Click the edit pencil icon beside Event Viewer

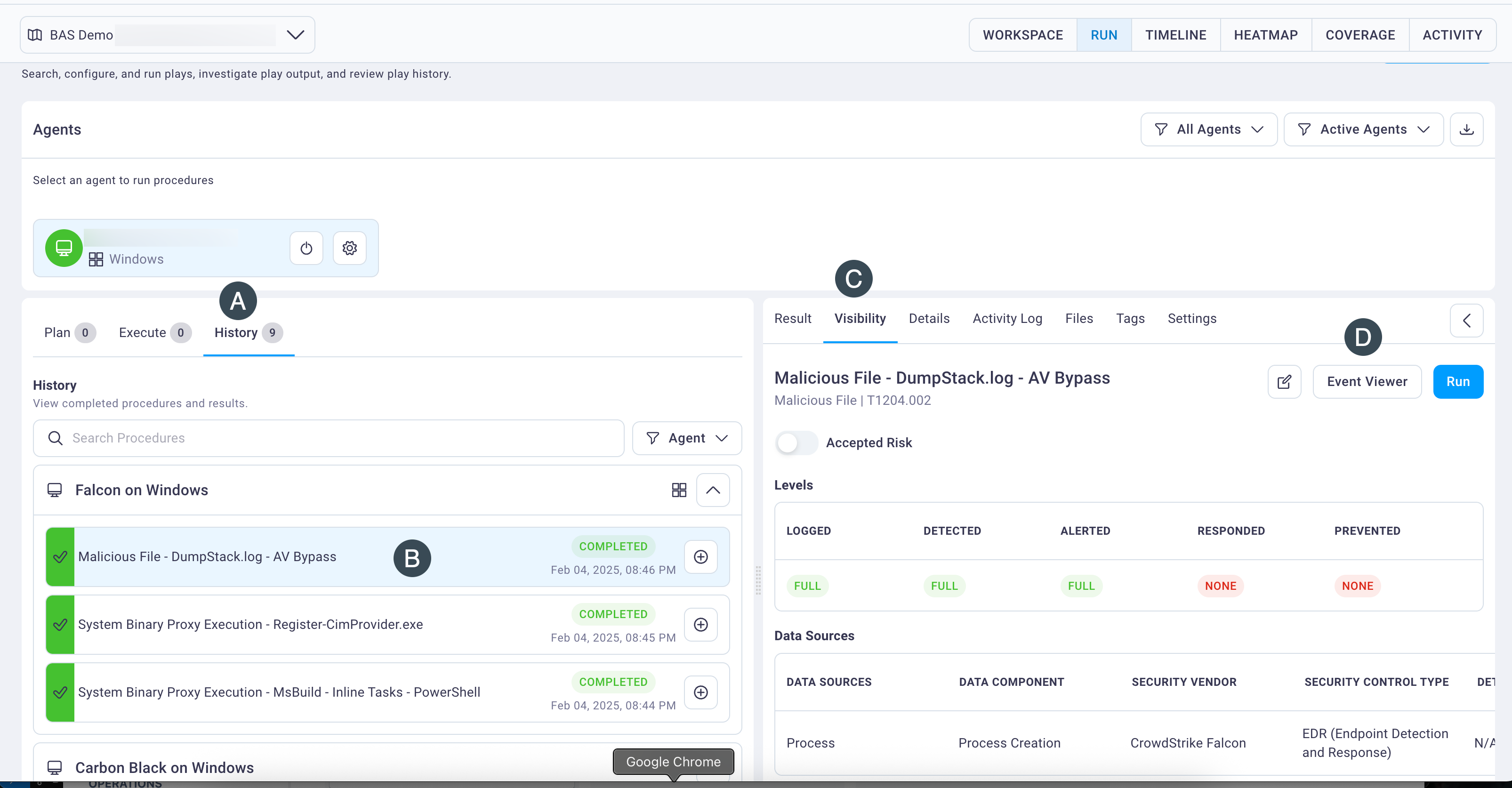[1284, 382]
